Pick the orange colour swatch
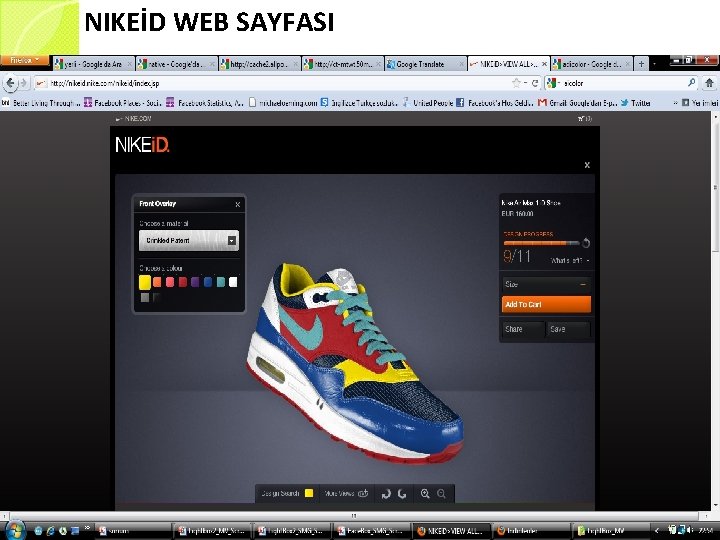Image resolution: width=720 pixels, height=540 pixels. (x=157, y=282)
